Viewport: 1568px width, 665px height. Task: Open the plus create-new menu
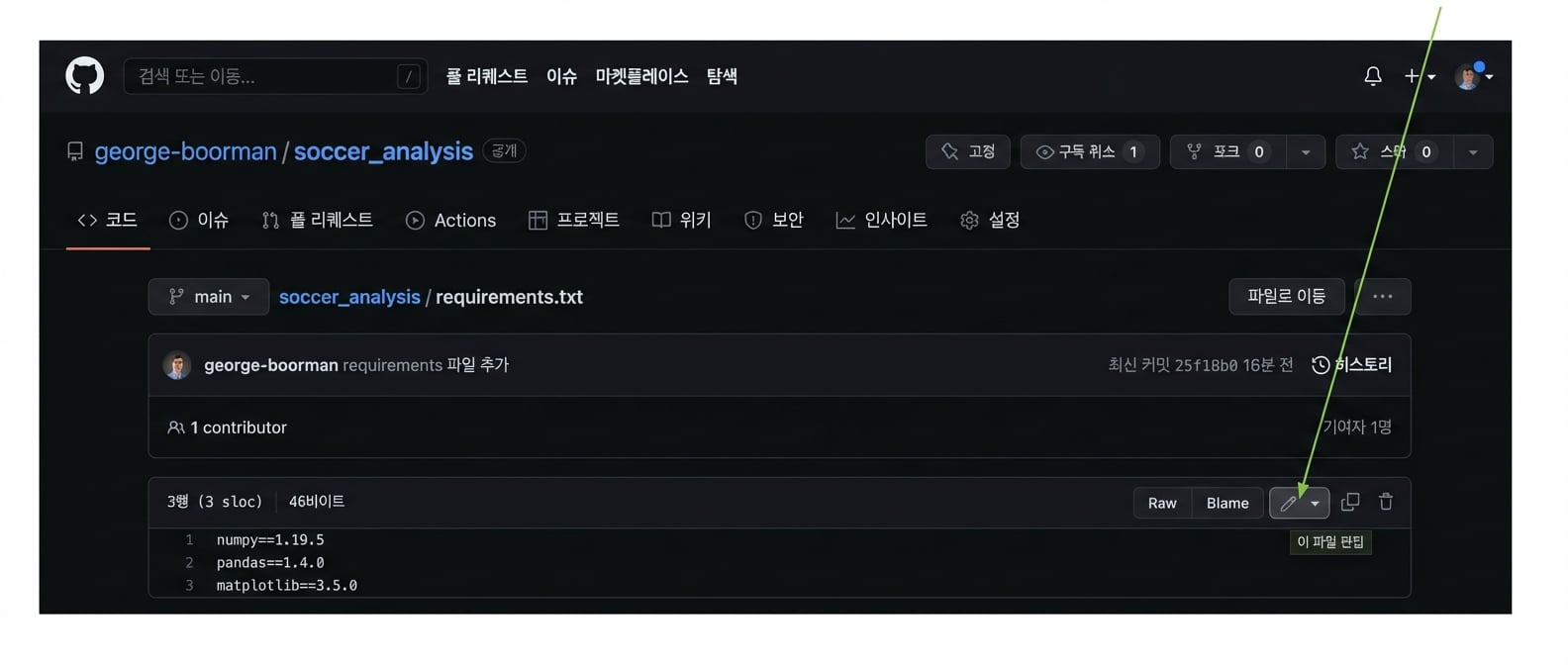[x=1420, y=76]
